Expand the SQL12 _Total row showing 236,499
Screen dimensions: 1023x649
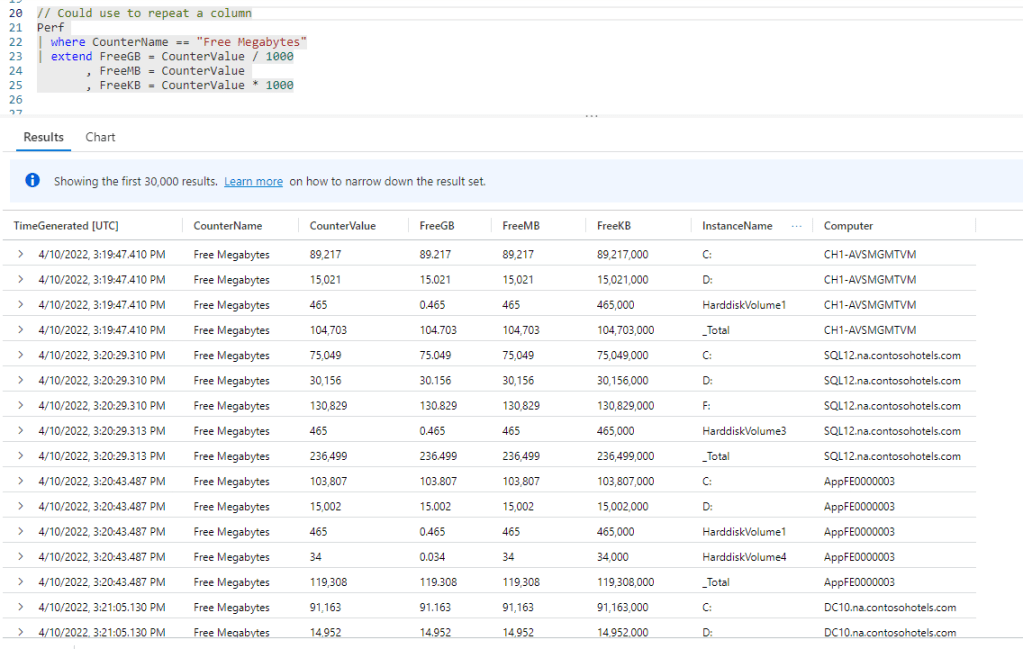(20, 456)
